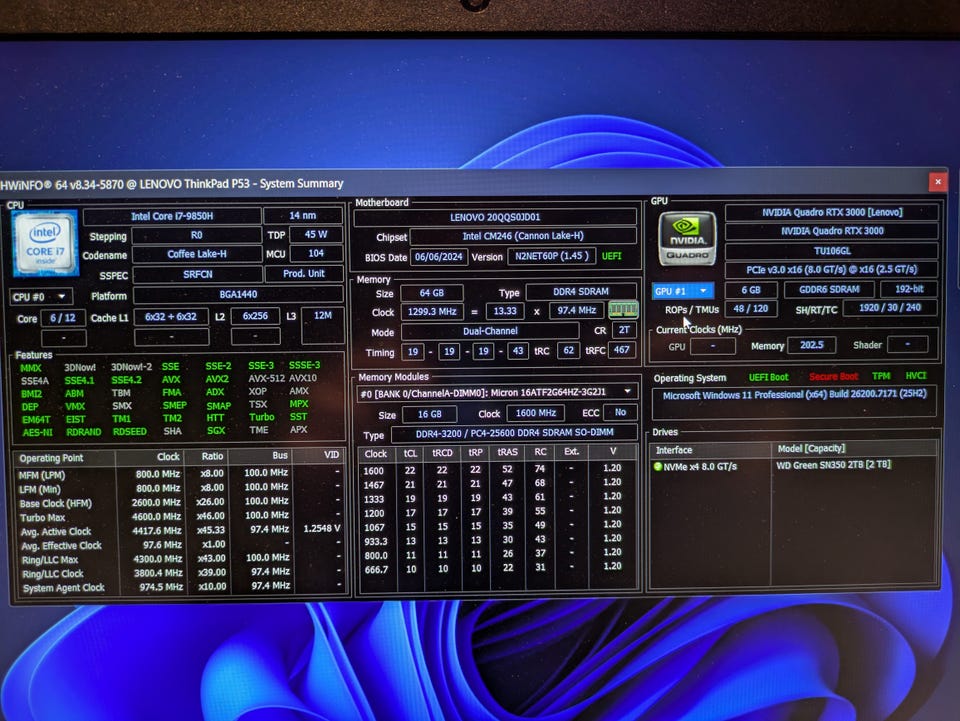Screen dimensions: 960x721
Task: Click the WD Green SN350 2TB drive row
Action: coord(794,466)
